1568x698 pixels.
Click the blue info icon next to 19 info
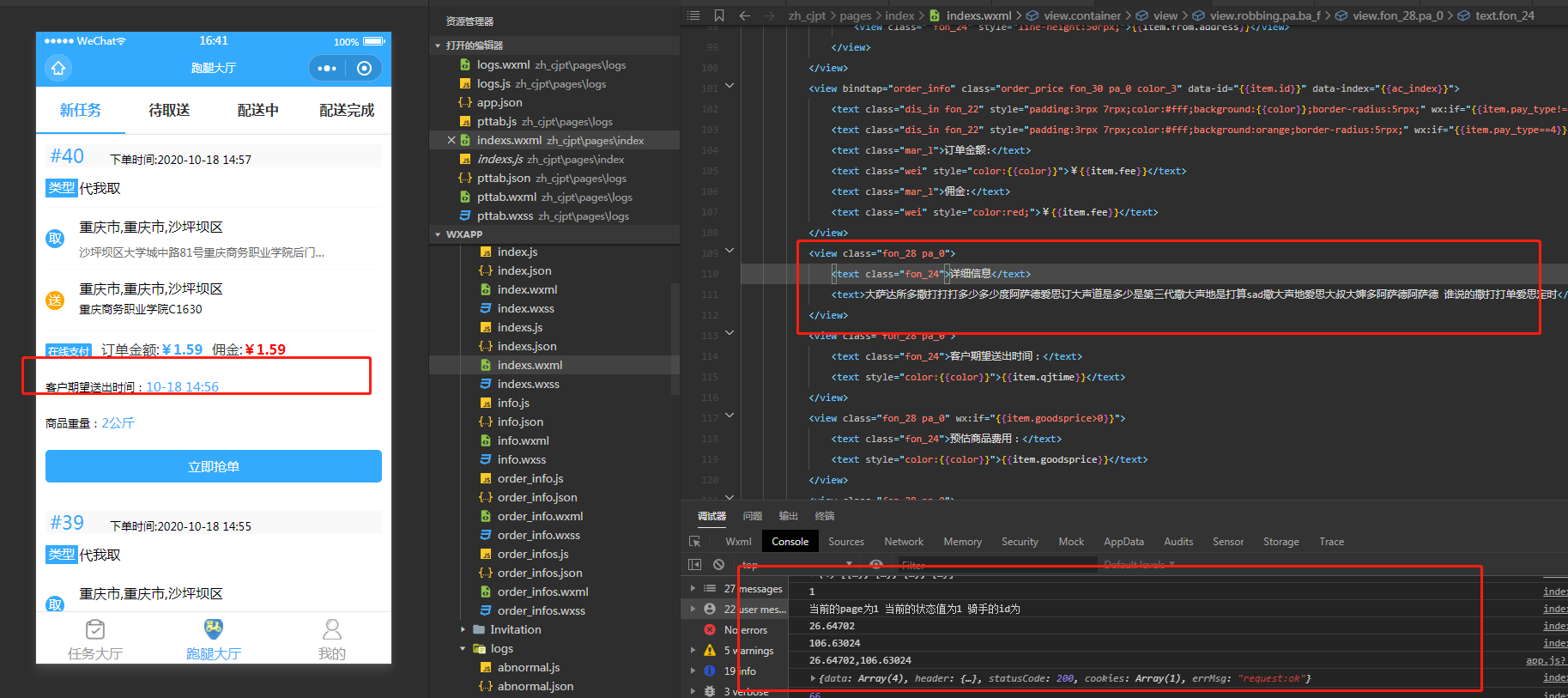[710, 671]
